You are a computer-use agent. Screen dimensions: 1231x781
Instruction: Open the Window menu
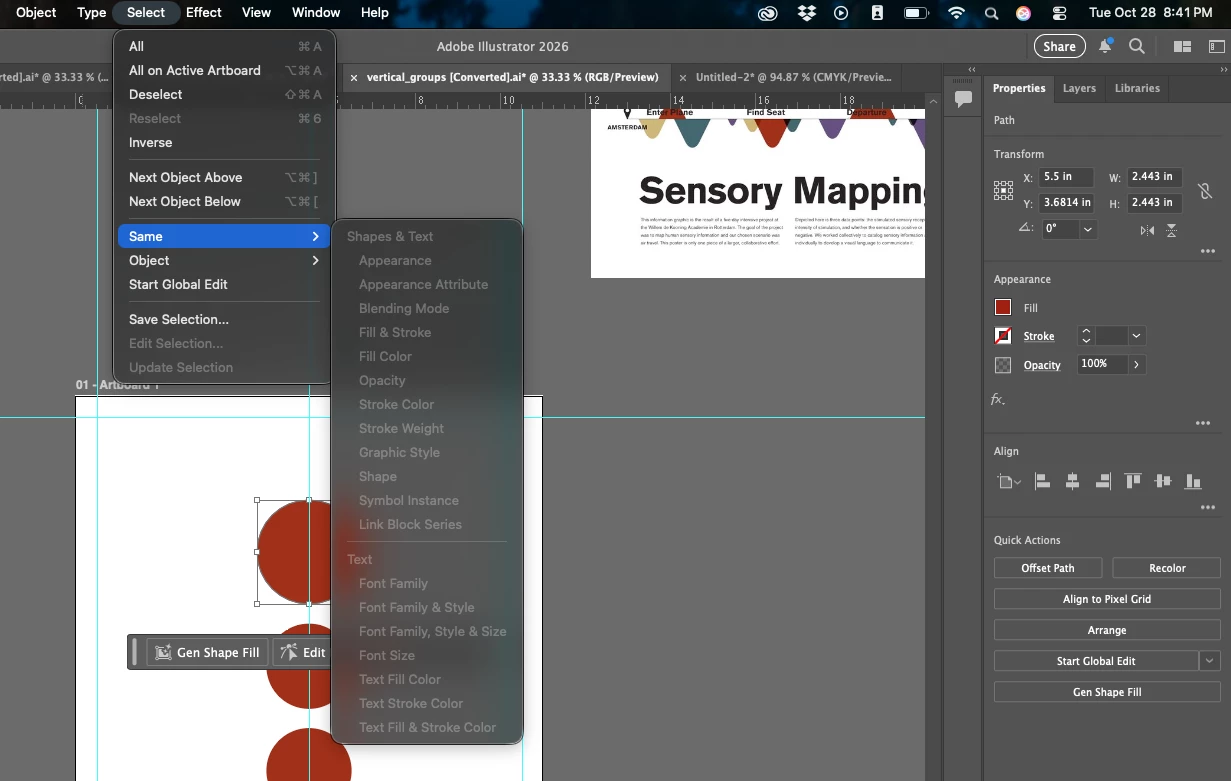pyautogui.click(x=316, y=12)
